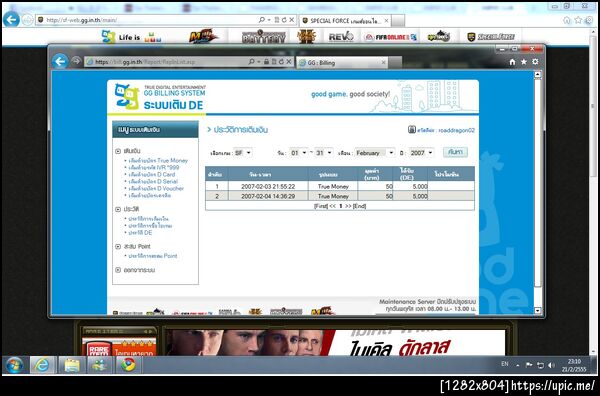Open the end day 31 dropdown
The height and width of the screenshot is (396, 600).
click(324, 153)
